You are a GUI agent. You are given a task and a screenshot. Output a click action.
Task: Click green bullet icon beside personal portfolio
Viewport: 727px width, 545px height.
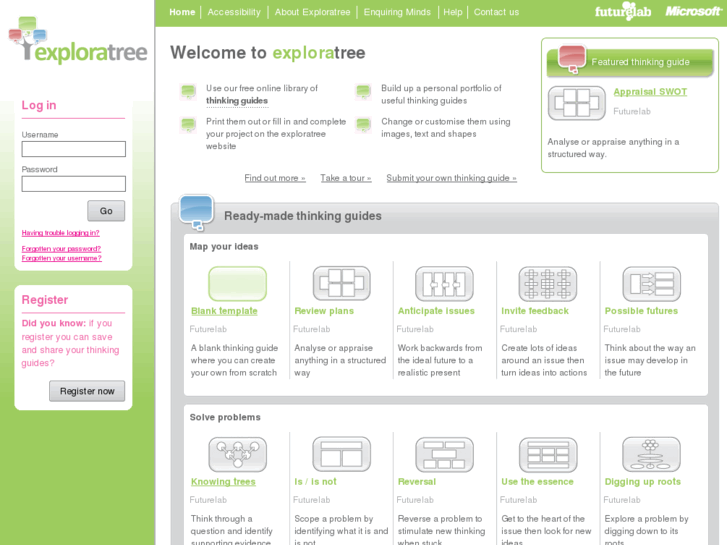click(364, 91)
